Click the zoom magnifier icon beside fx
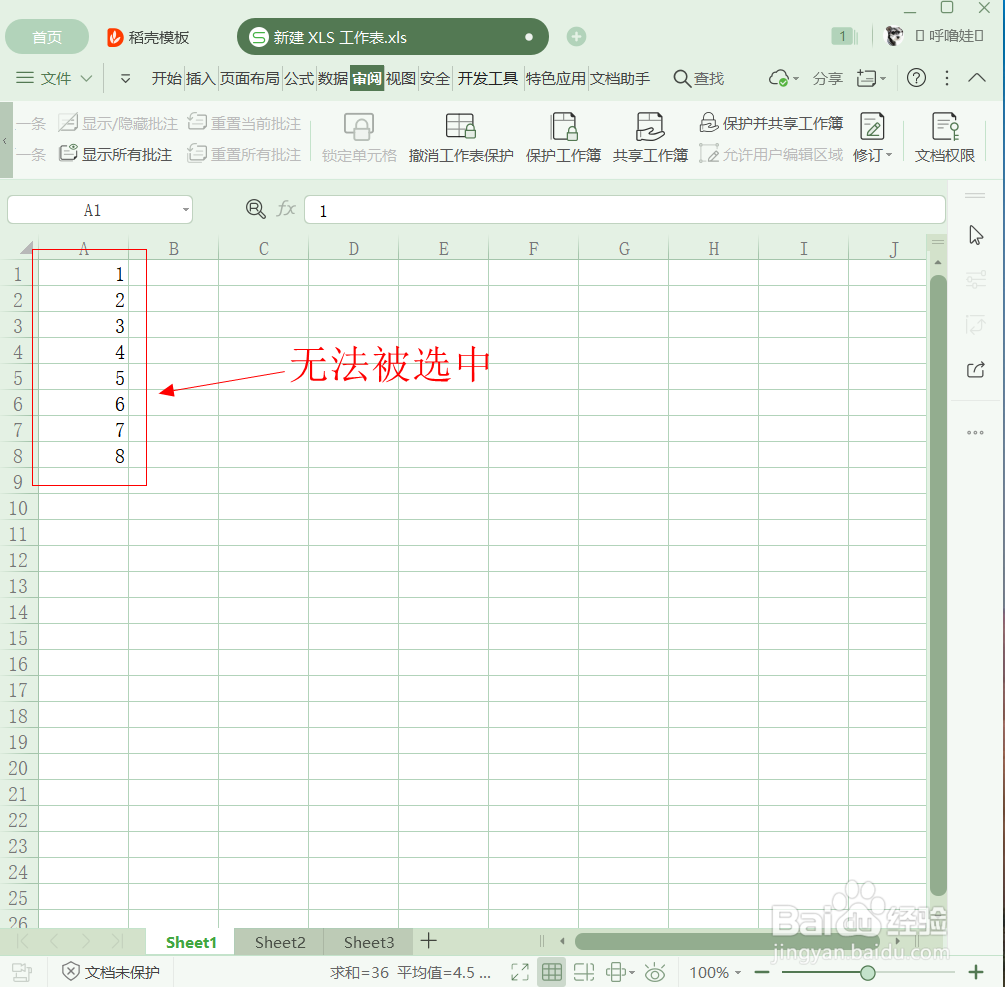 pos(256,209)
